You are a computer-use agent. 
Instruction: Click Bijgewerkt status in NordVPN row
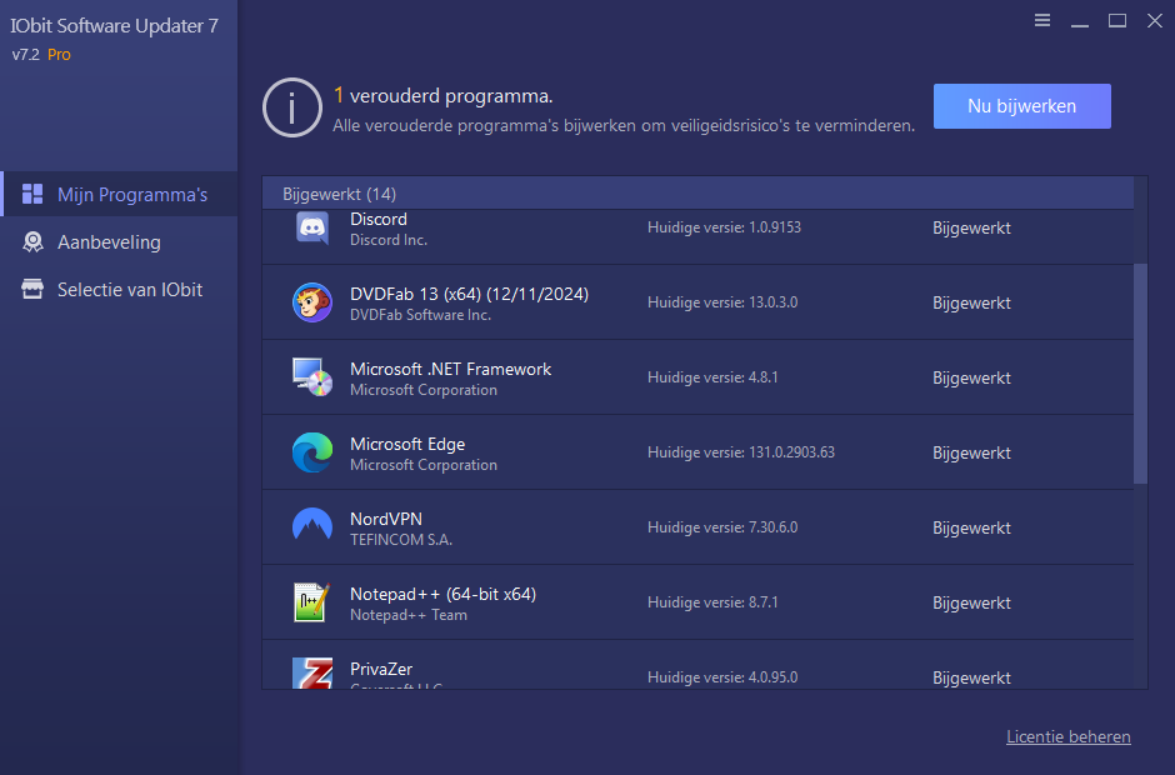pyautogui.click(x=971, y=528)
